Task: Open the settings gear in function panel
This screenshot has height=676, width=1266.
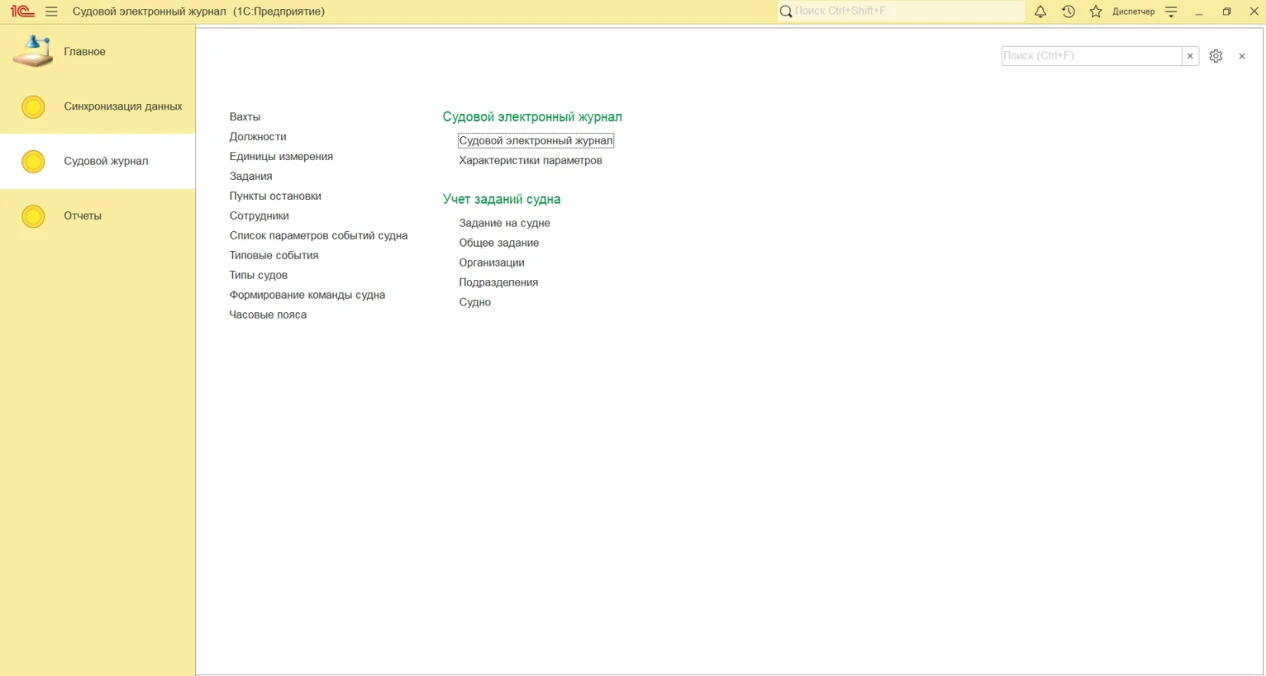Action: (1216, 56)
